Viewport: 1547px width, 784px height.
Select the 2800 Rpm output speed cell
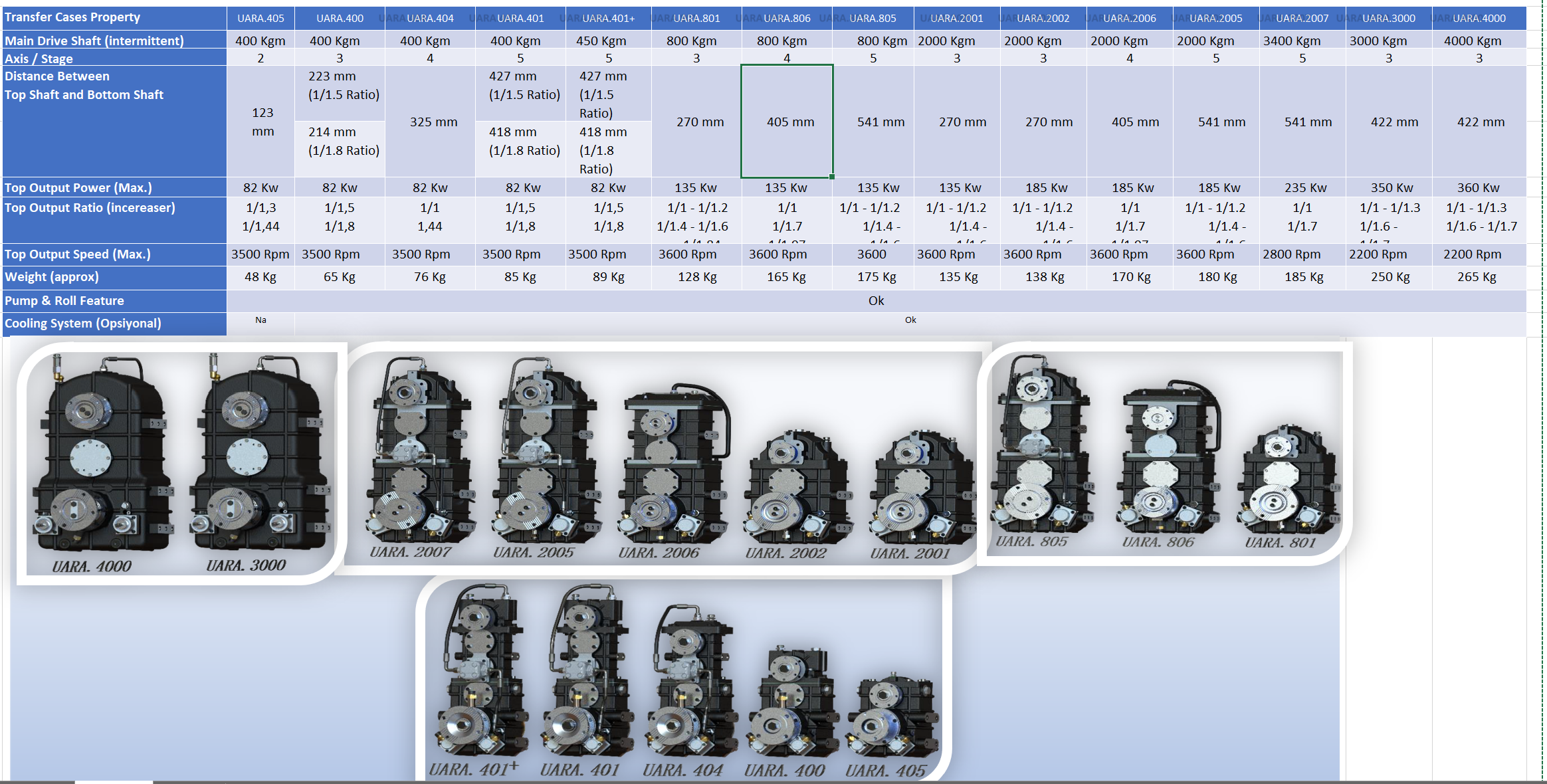coord(1291,254)
